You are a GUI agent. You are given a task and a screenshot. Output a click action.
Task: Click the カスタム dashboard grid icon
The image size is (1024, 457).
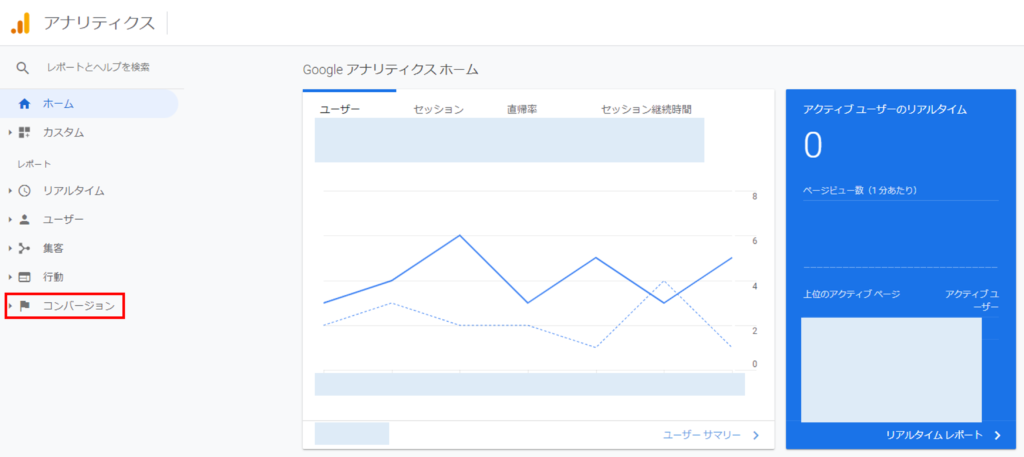coord(24,133)
